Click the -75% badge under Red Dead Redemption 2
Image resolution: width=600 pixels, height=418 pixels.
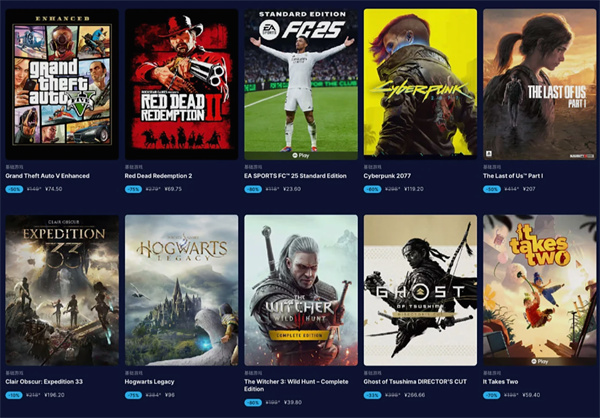pyautogui.click(x=134, y=189)
